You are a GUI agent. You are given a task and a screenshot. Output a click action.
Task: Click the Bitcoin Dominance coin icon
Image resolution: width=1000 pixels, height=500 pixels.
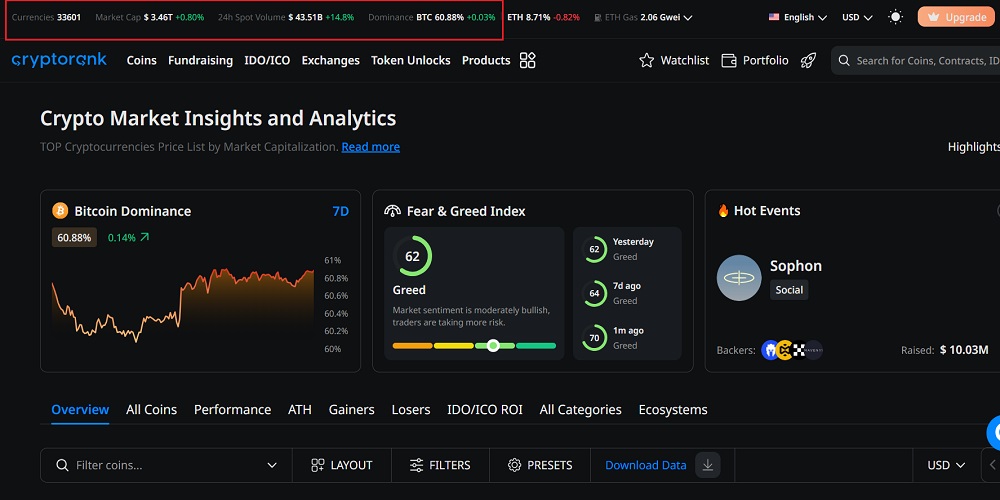coord(60,211)
